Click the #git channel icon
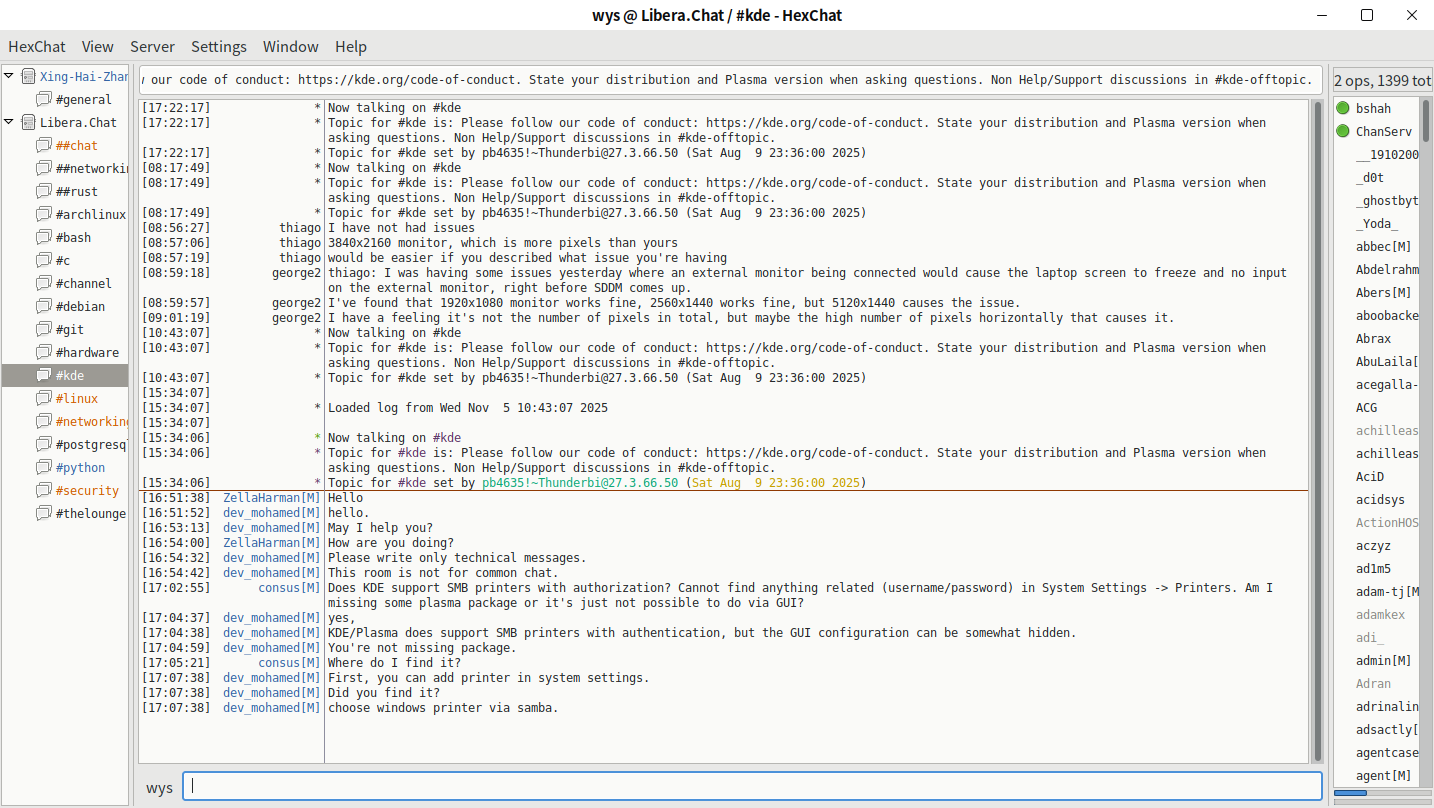 [44, 329]
